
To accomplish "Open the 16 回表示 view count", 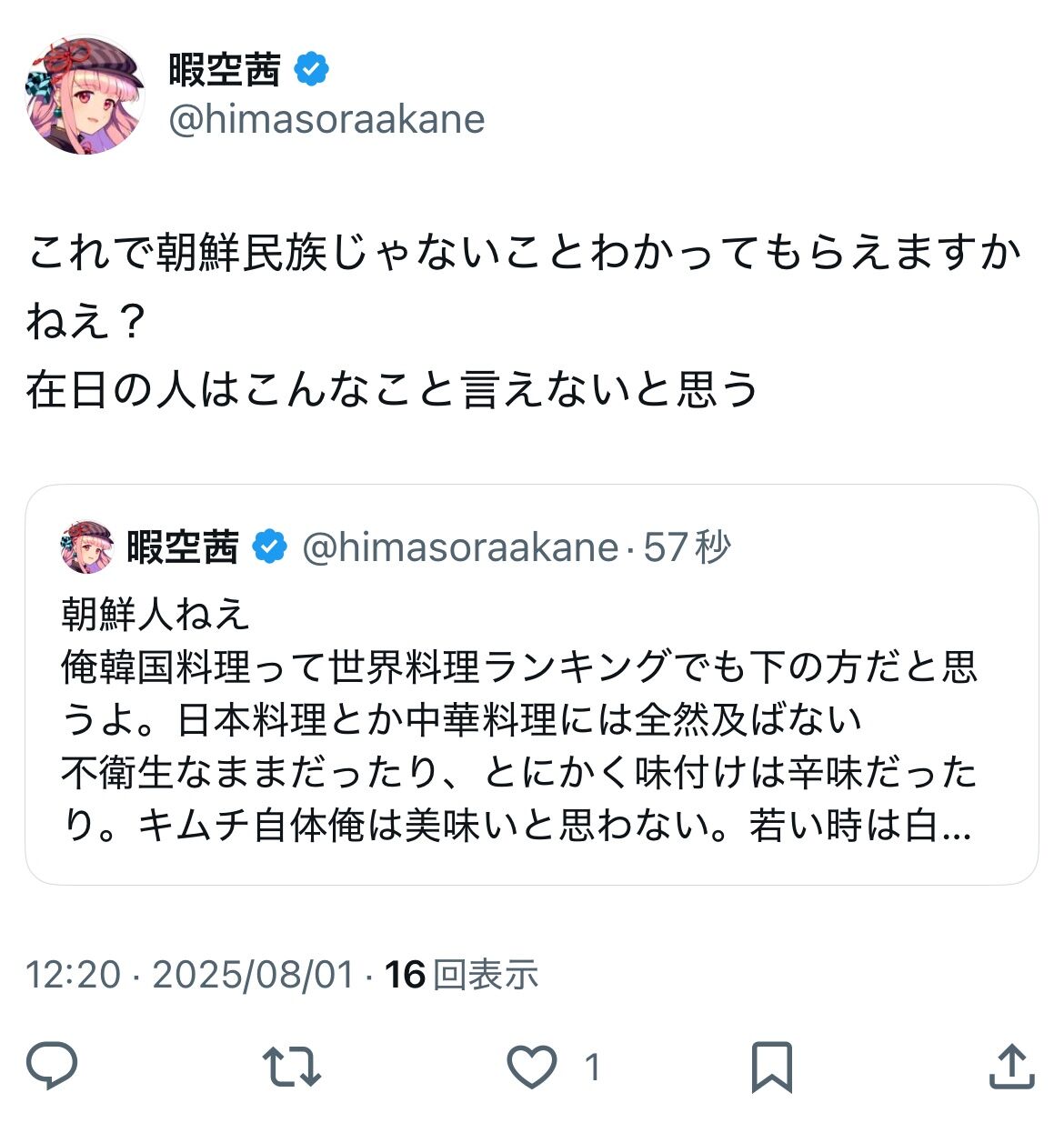I will tap(461, 974).
